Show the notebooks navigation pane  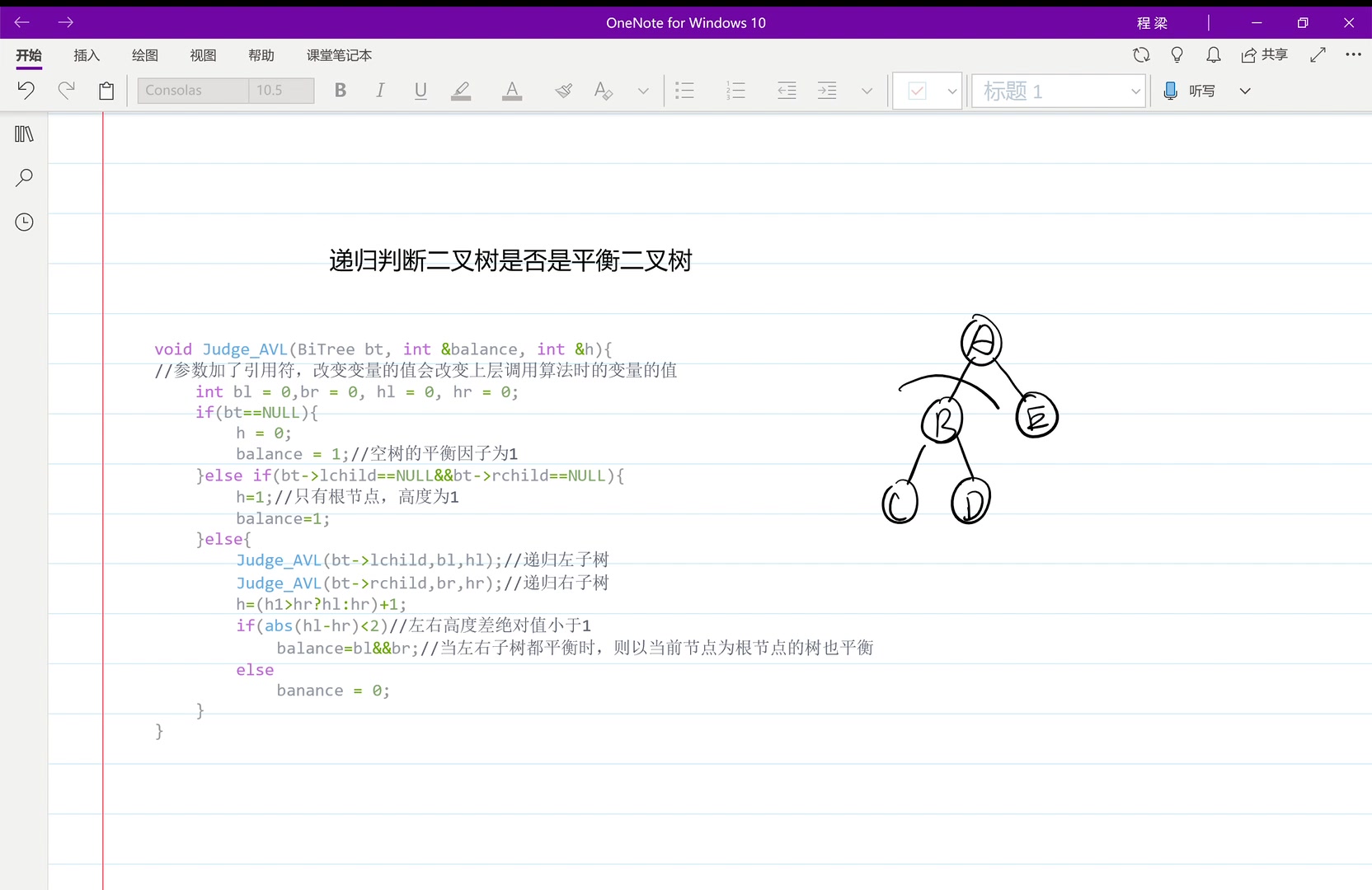[x=25, y=133]
